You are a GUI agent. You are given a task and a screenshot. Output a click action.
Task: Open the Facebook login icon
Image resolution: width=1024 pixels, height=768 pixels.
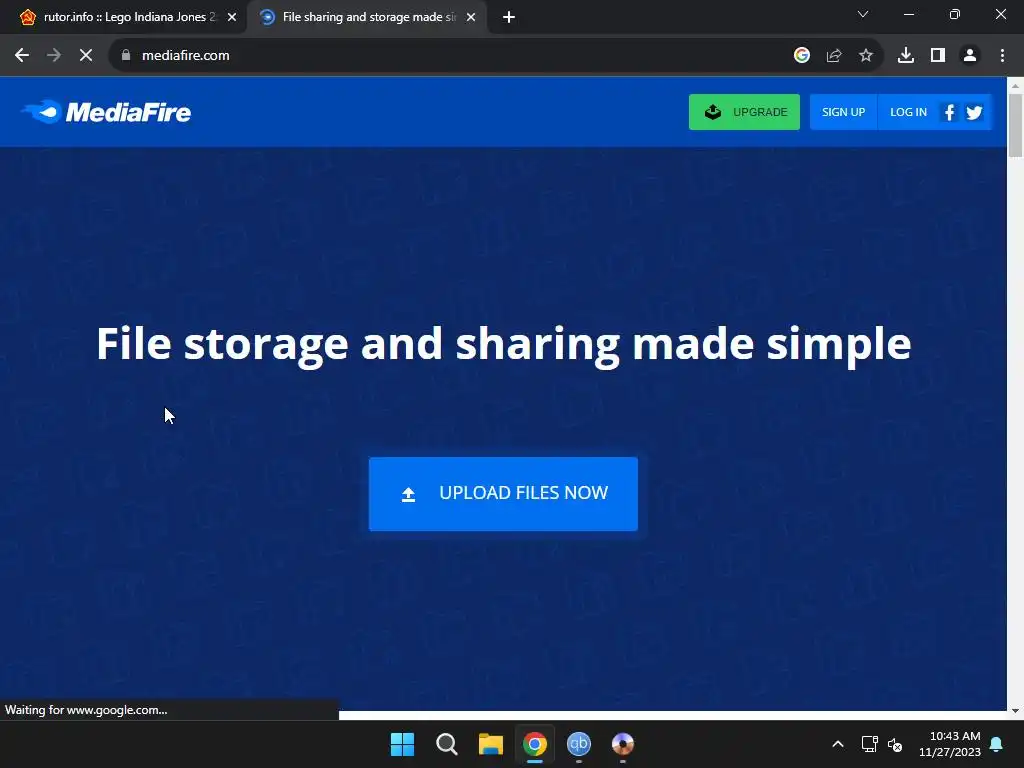coord(950,112)
